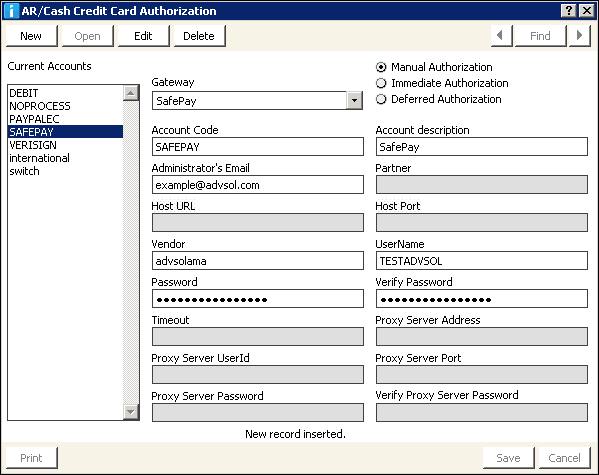Select international account
This screenshot has height=475, width=599.
coord(65,158)
